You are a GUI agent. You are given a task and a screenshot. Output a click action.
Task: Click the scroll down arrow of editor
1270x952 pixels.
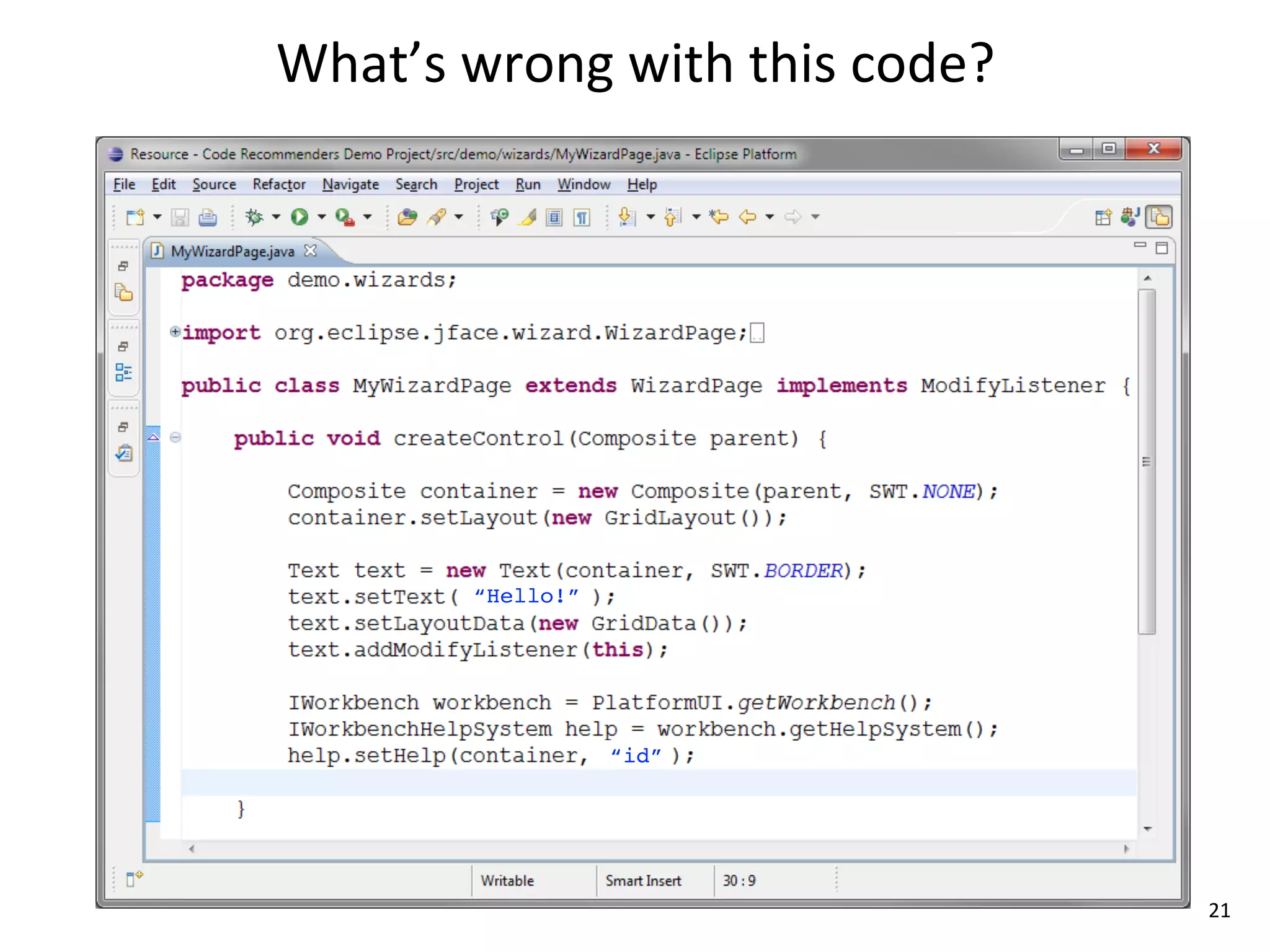[1148, 829]
